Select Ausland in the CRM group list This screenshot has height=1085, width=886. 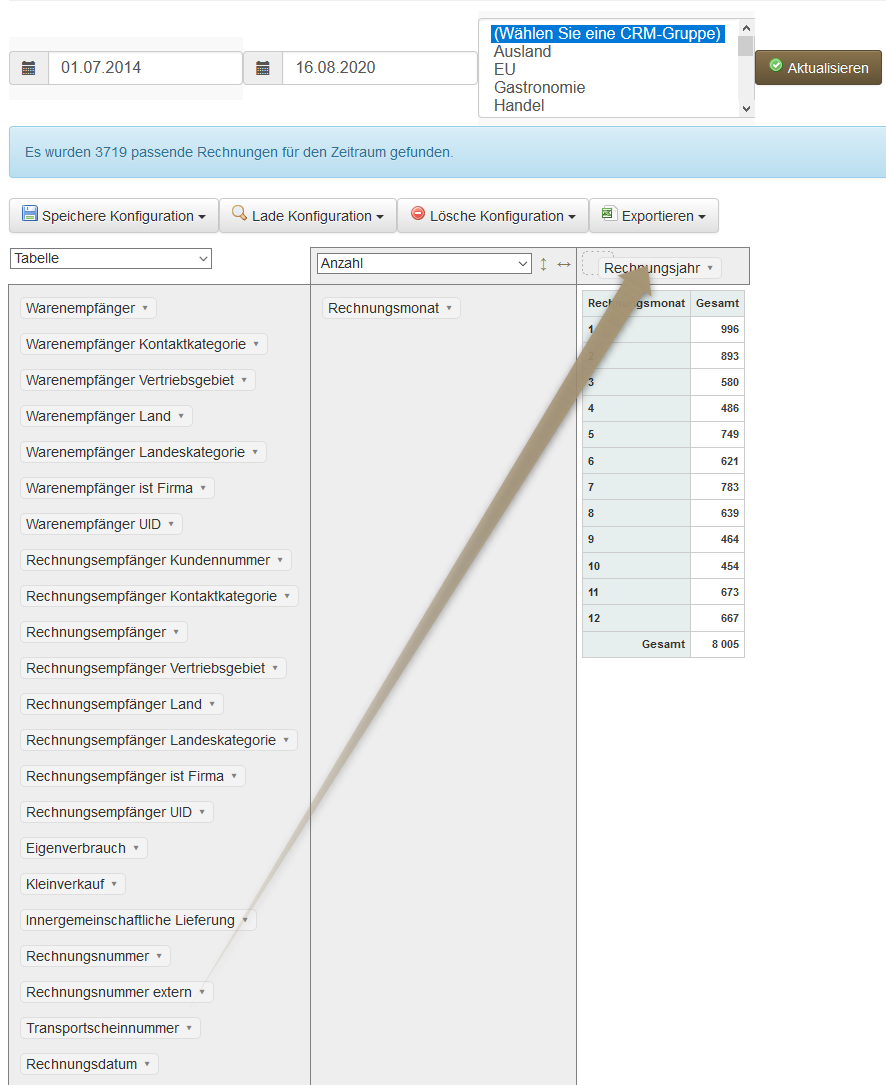point(522,52)
